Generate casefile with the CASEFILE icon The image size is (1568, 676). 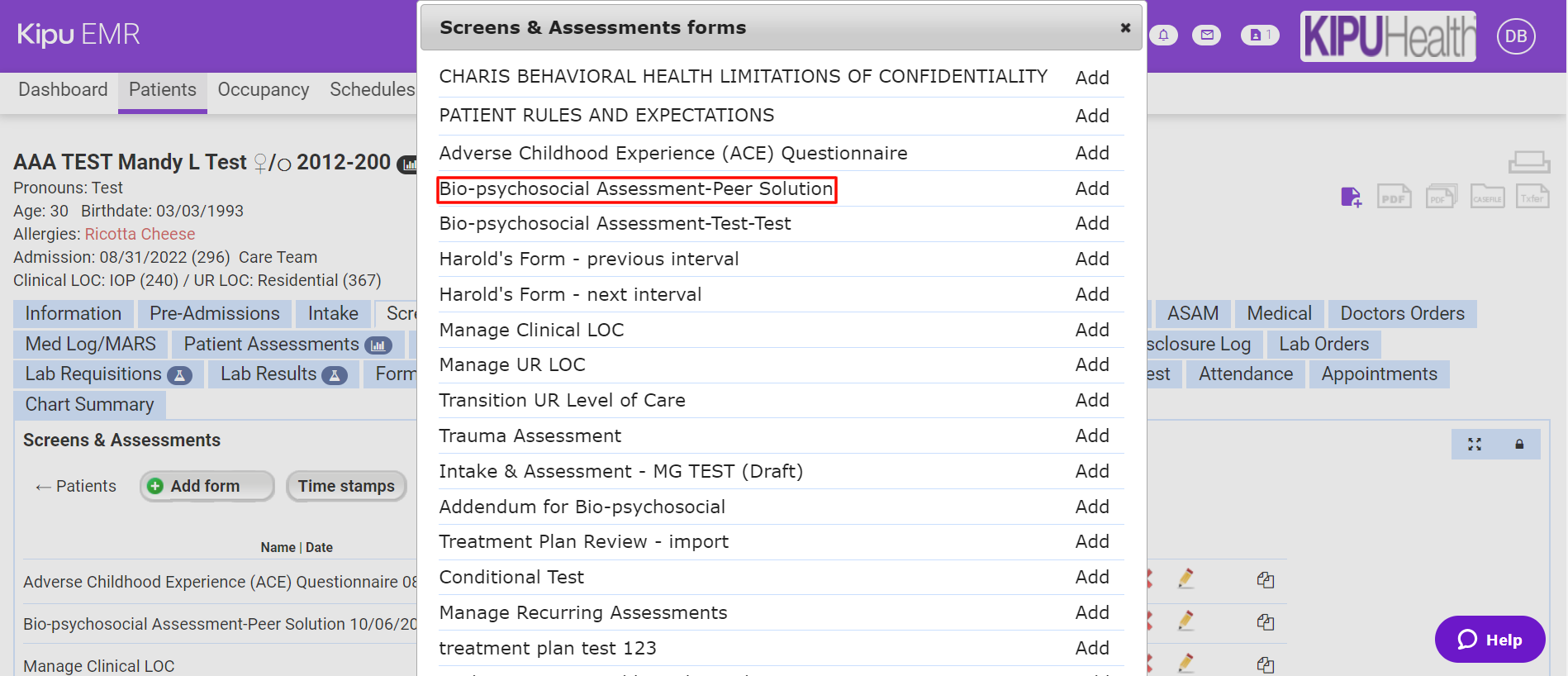(x=1487, y=198)
